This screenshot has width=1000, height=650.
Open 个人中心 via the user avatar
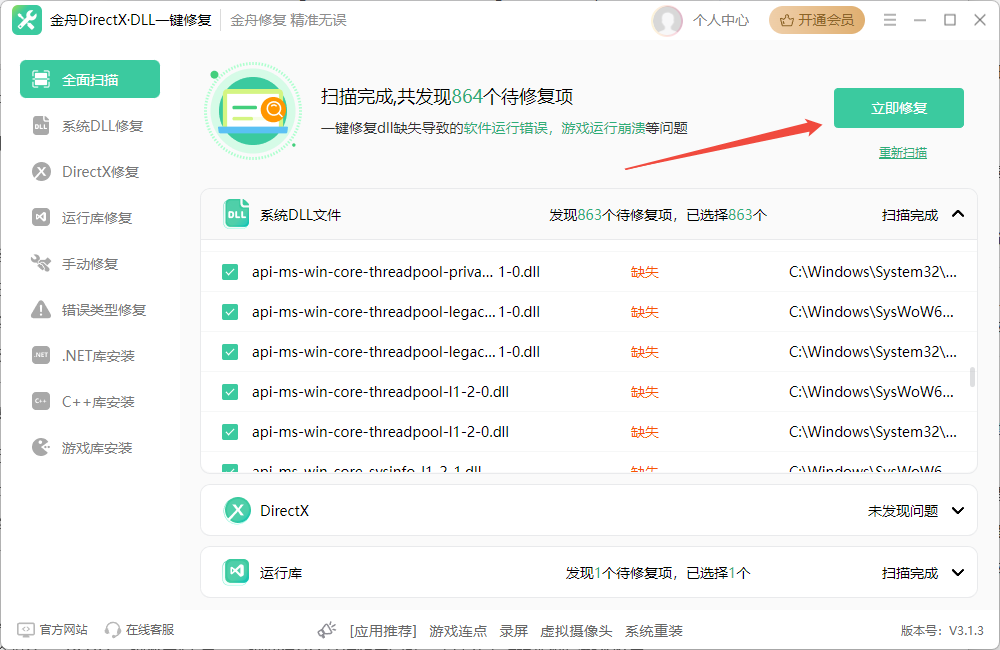[668, 20]
